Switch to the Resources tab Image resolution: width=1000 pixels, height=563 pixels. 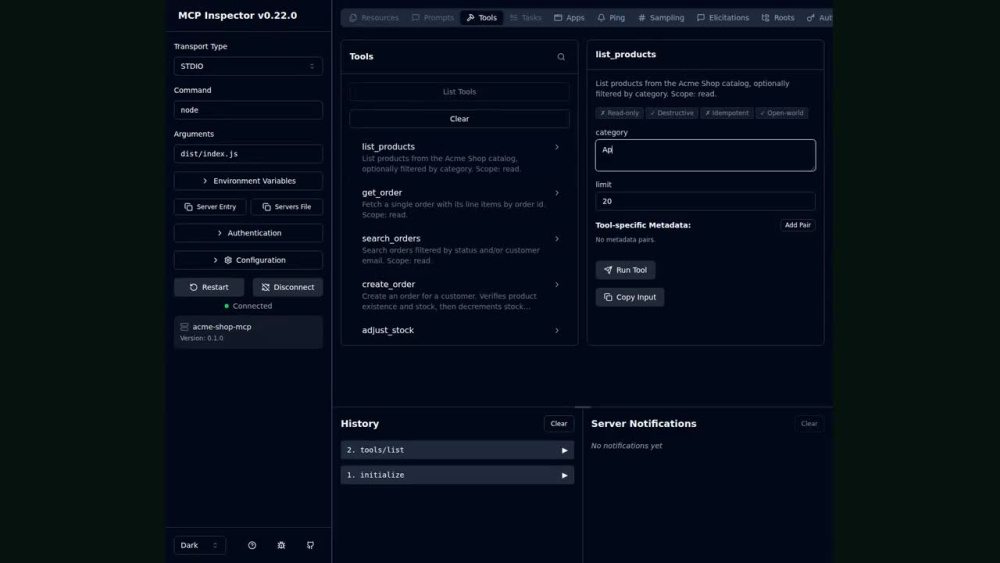pyautogui.click(x=374, y=18)
